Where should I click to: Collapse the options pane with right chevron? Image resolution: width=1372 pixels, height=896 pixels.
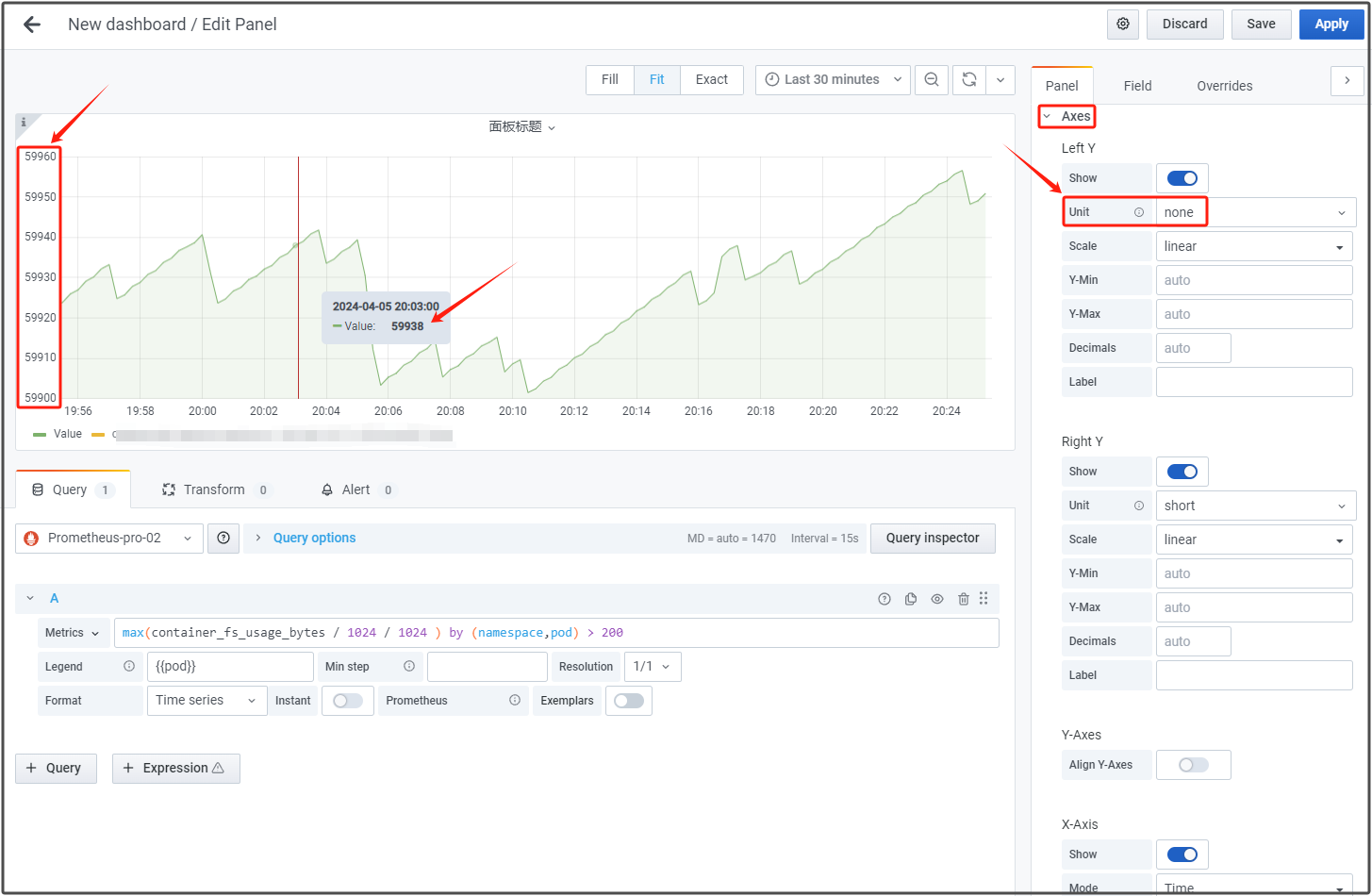[1347, 81]
